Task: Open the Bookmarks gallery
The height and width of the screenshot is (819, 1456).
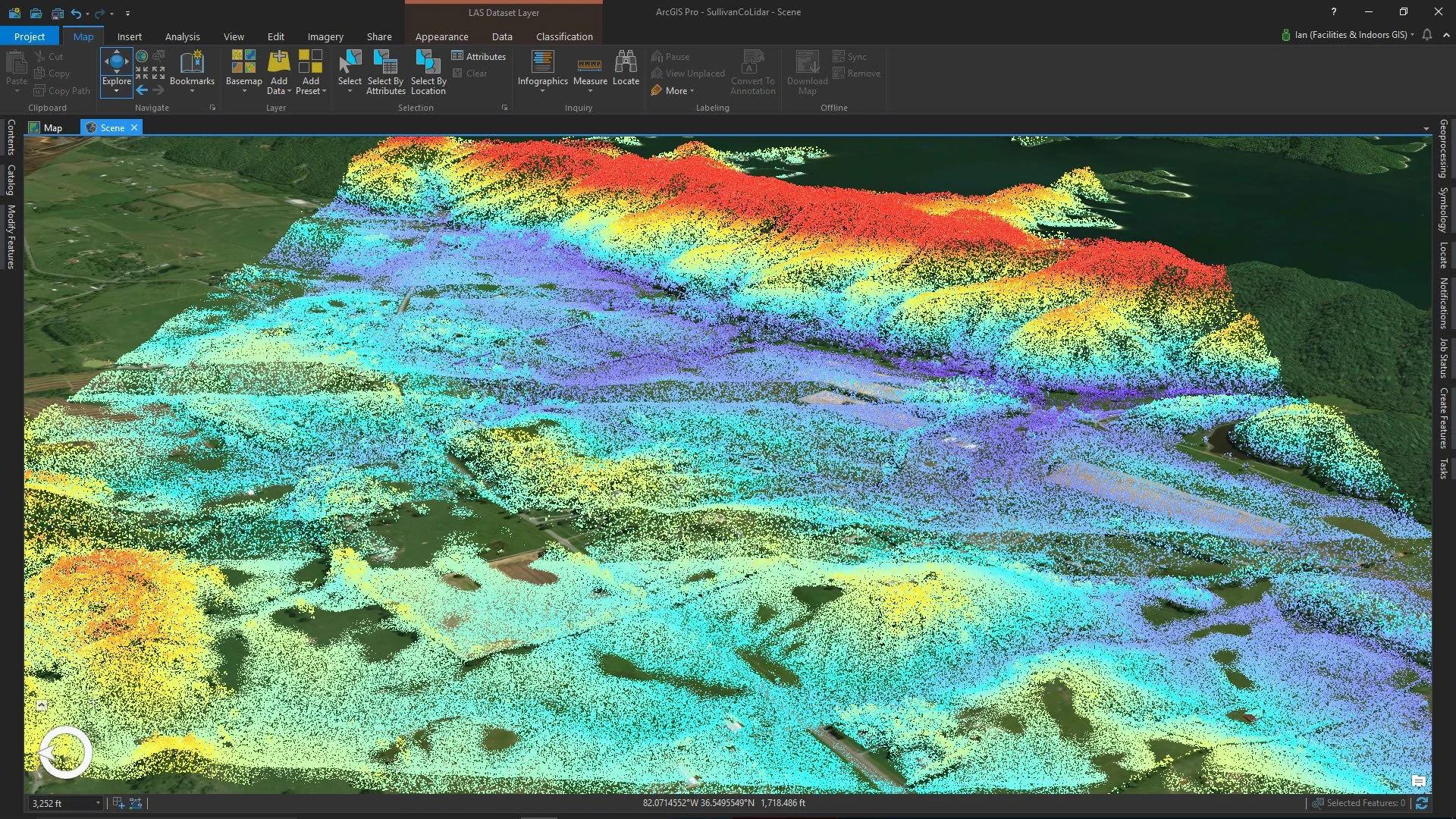Action: pyautogui.click(x=192, y=71)
